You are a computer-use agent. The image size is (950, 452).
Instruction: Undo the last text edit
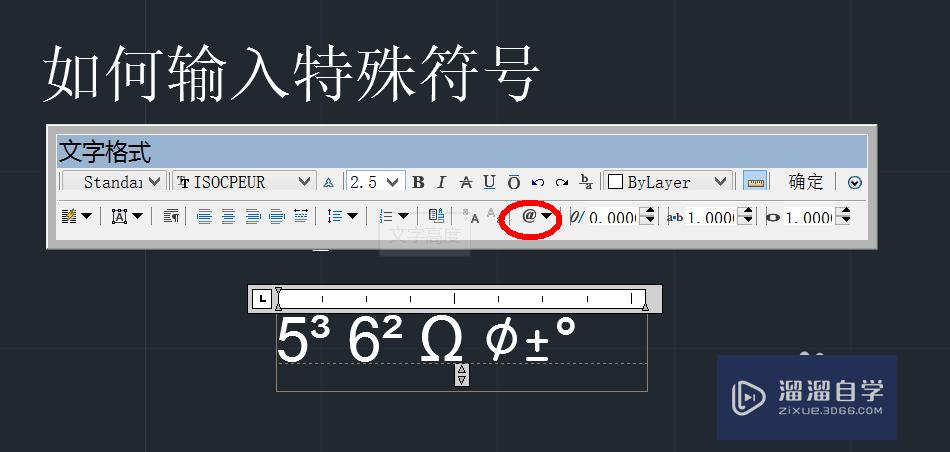(537, 182)
